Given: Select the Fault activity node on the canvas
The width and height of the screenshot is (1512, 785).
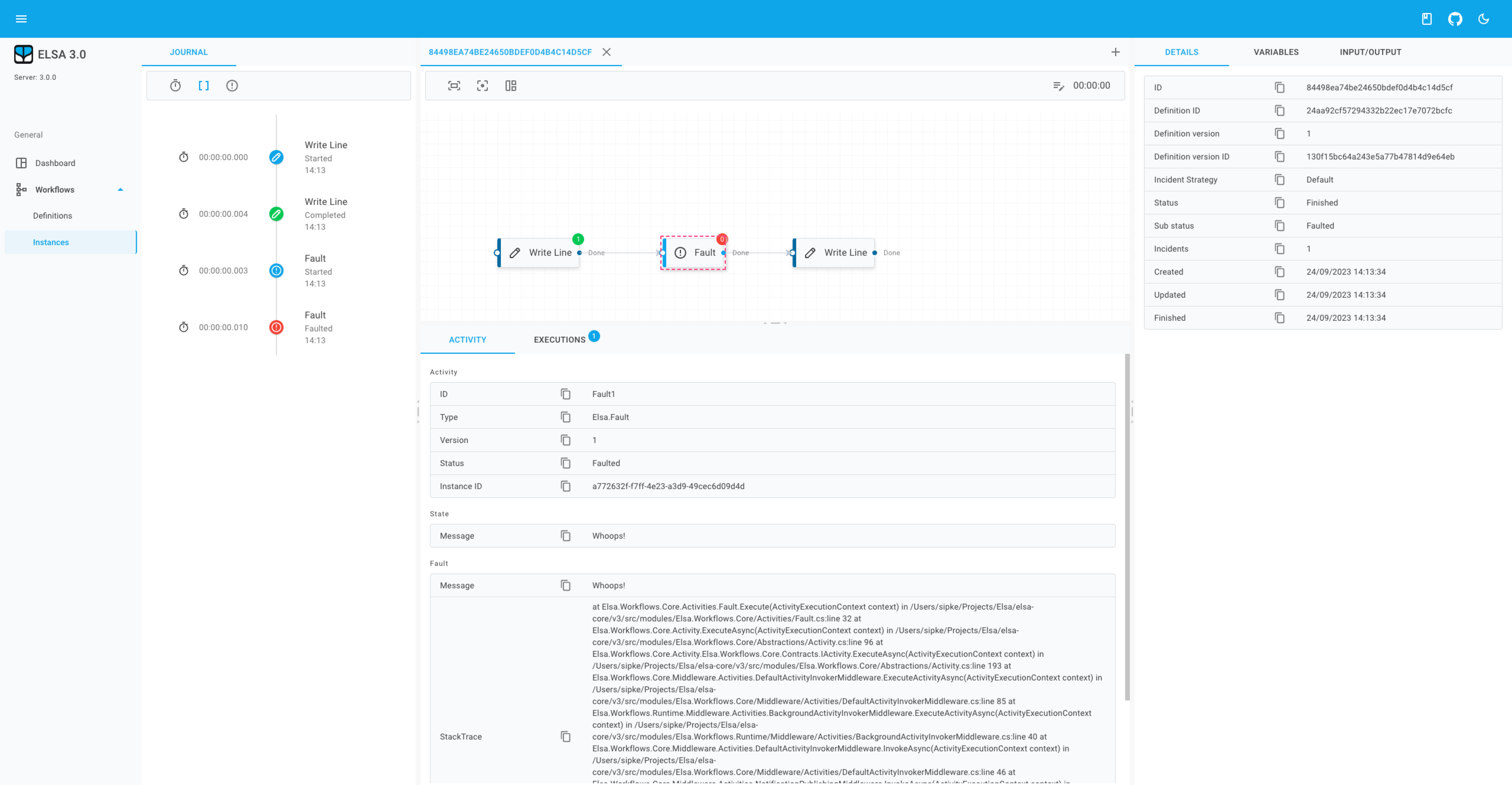Looking at the screenshot, I should [693, 253].
